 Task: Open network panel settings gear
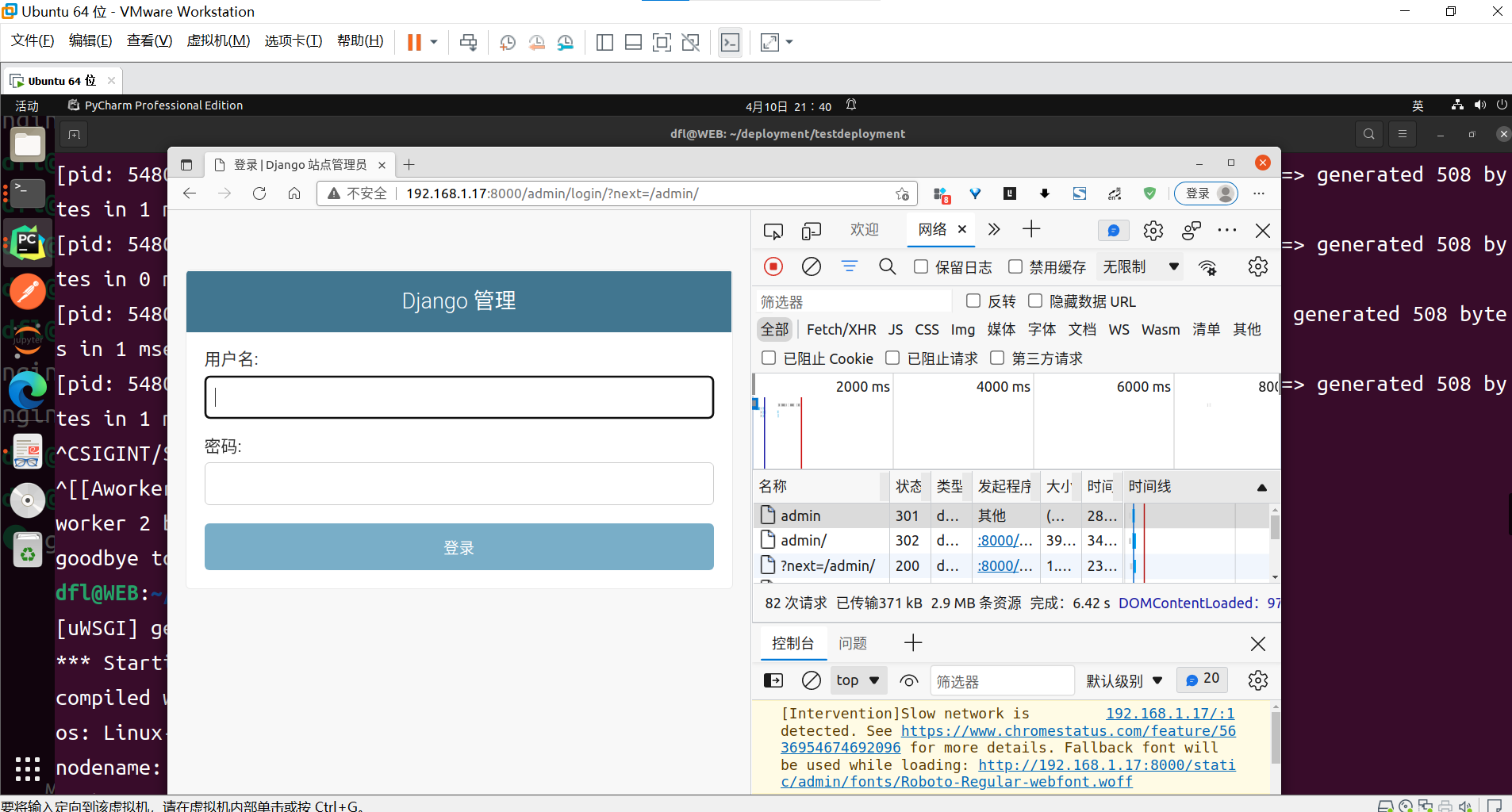click(x=1257, y=266)
